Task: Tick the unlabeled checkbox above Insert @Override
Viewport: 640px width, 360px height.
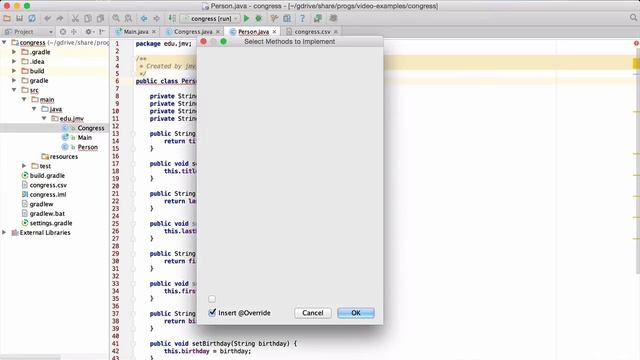Action: (212, 299)
